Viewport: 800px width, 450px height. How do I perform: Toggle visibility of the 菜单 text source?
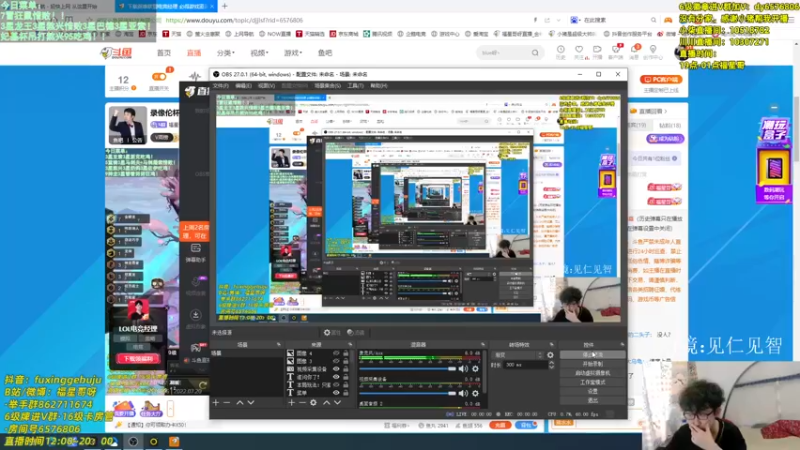[336, 393]
